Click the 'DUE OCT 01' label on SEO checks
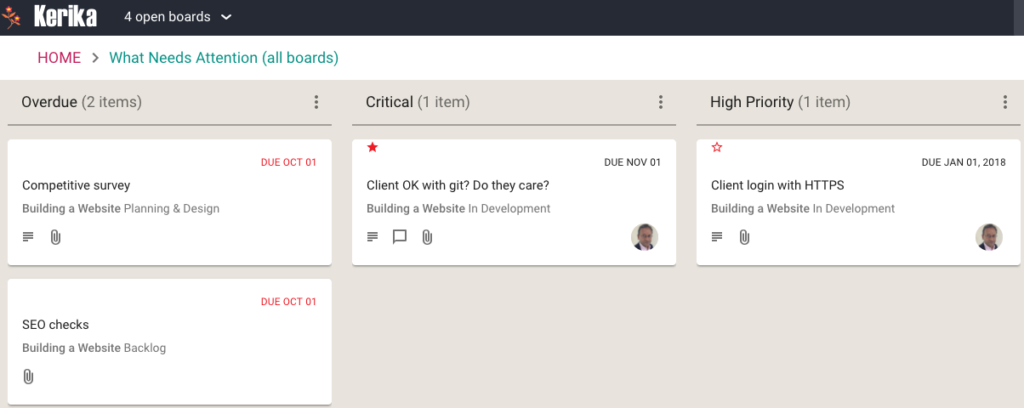 coord(288,302)
